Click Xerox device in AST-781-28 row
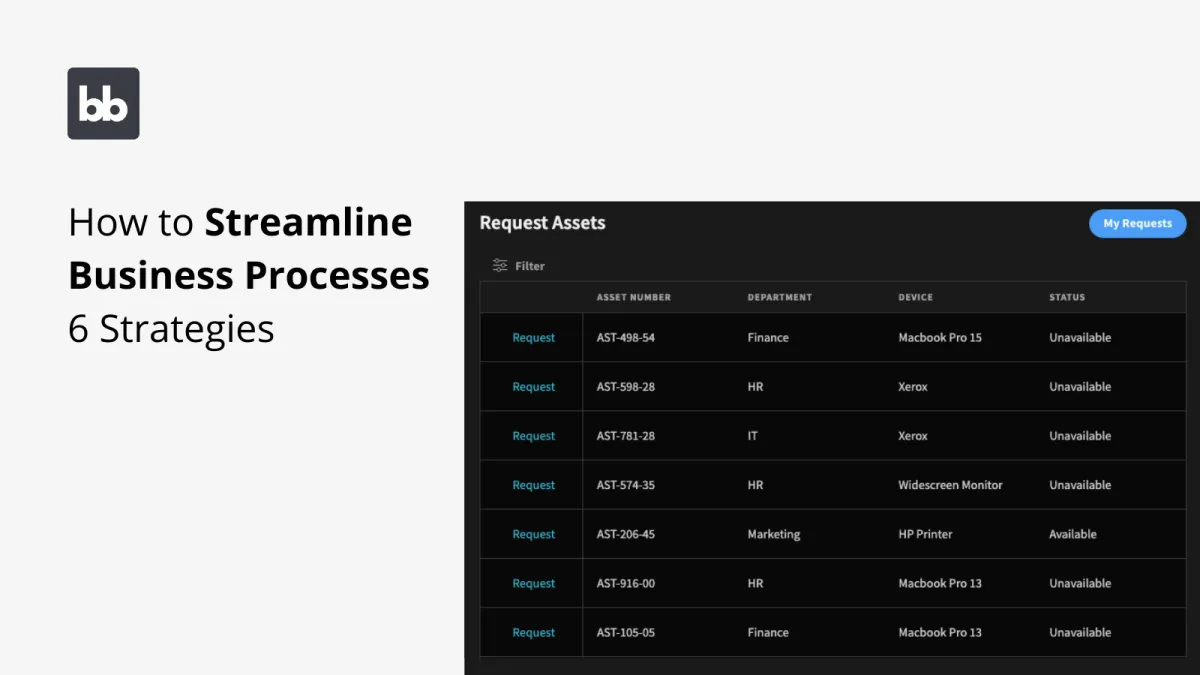1200x675 pixels. (x=913, y=436)
